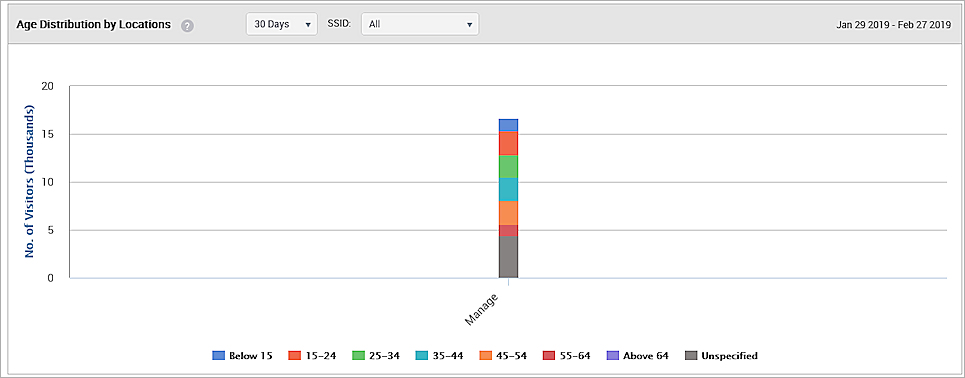Click the Age Distribution by Locations title

[94, 25]
